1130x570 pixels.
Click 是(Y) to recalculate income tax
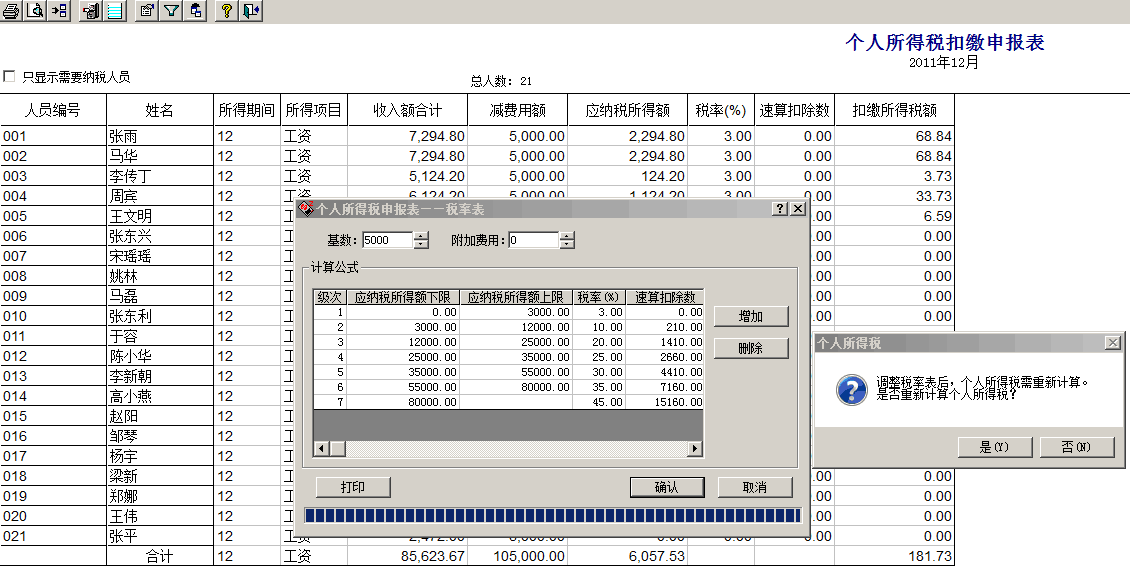click(993, 447)
